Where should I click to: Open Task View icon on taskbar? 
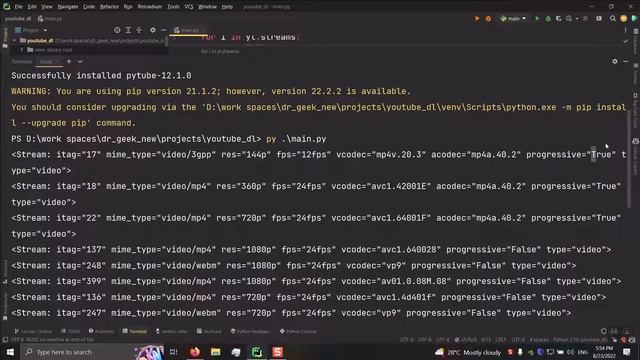(173, 352)
